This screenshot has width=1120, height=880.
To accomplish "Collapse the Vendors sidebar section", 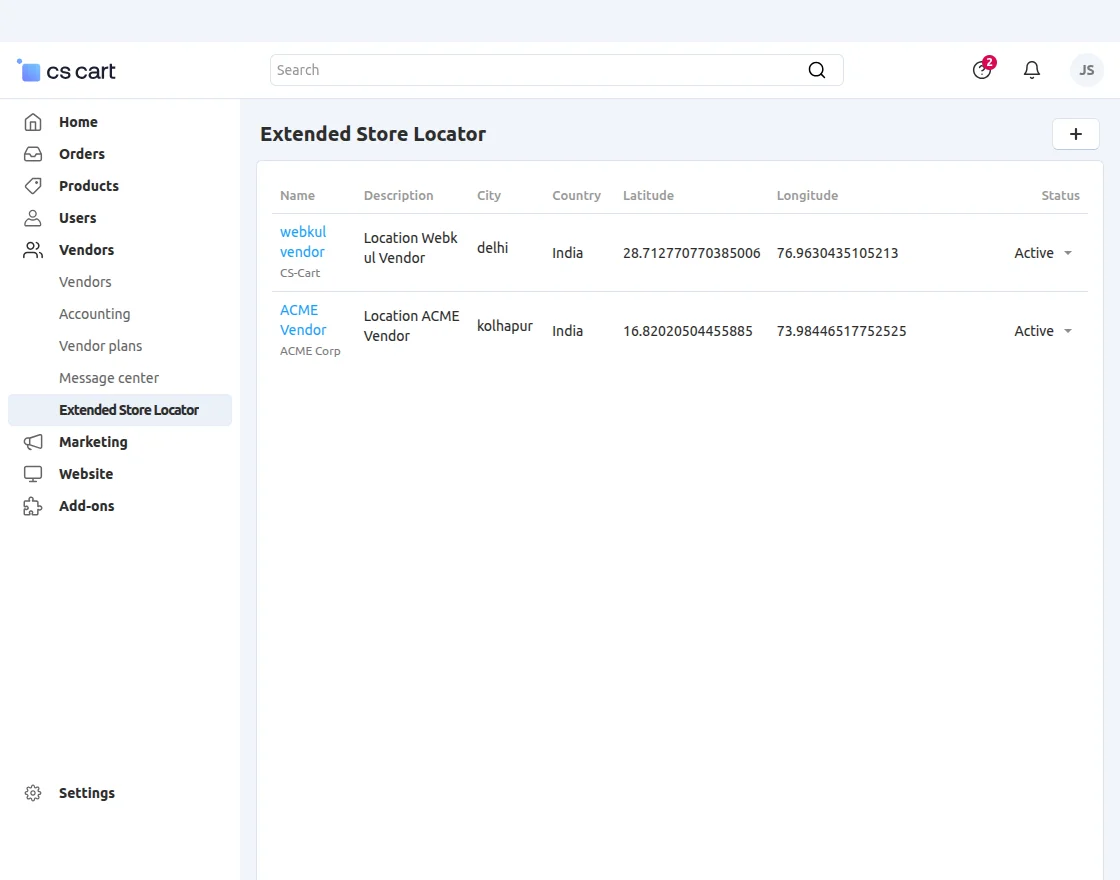I will (86, 250).
